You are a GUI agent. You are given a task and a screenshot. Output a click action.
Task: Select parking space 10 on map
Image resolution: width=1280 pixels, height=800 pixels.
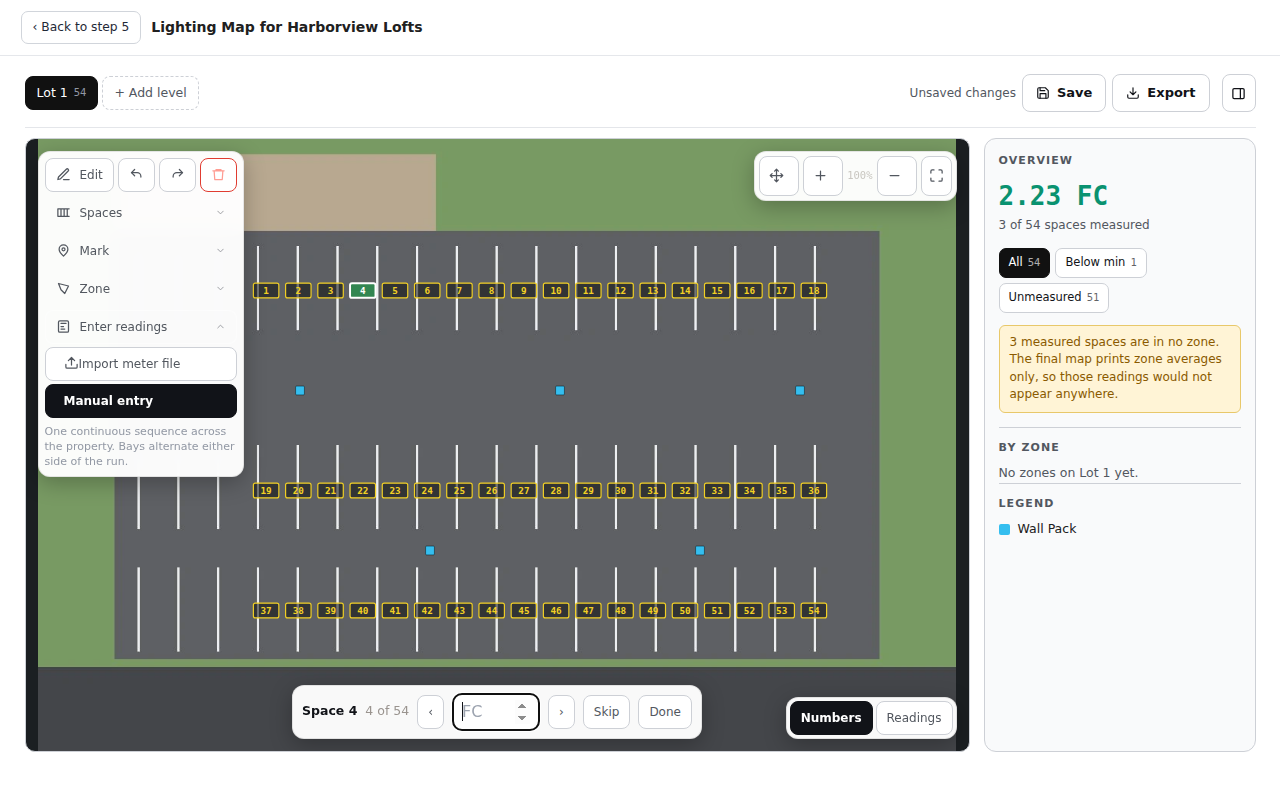556,291
